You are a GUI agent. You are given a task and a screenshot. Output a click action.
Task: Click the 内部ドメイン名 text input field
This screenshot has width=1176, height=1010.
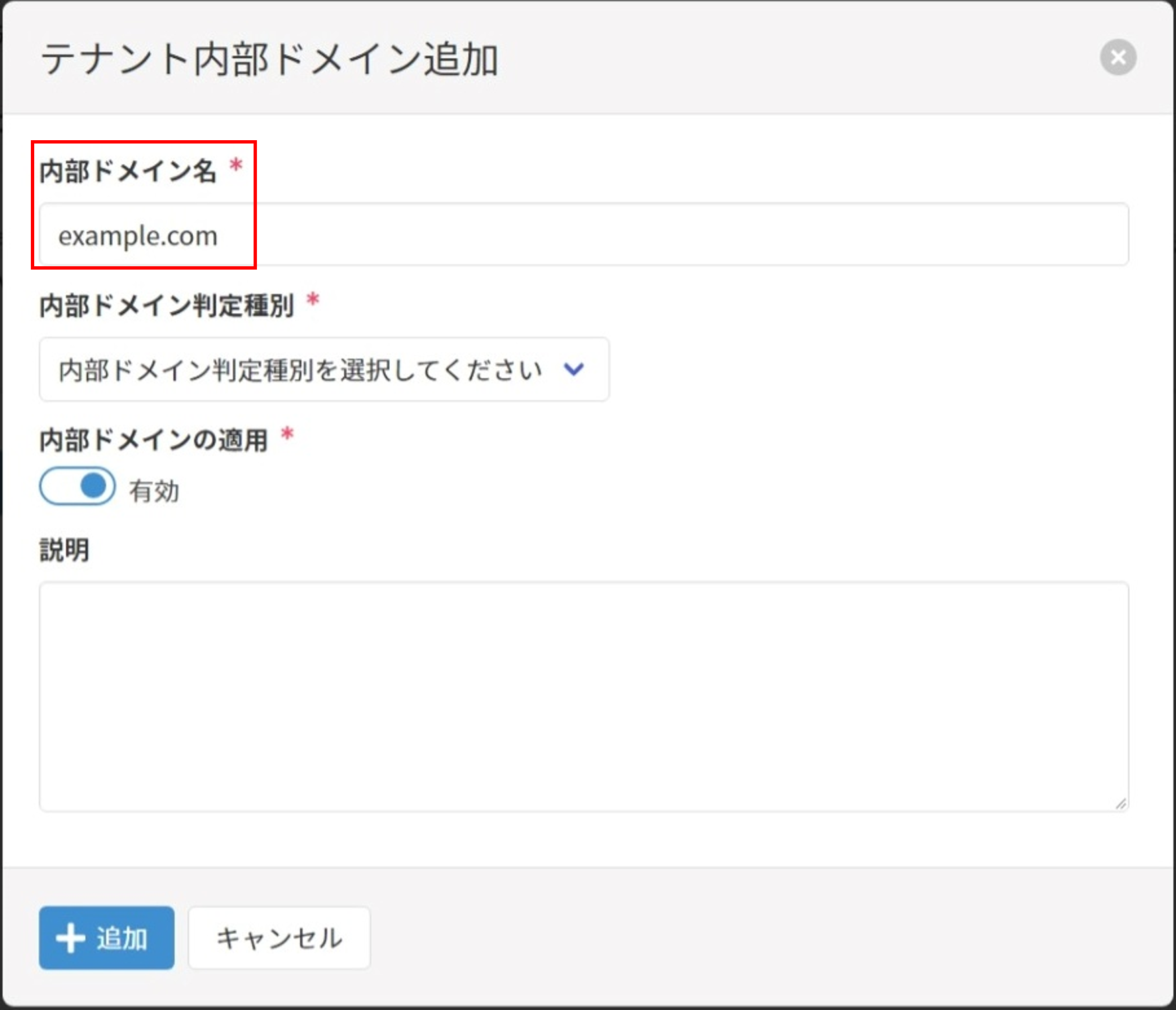click(584, 235)
